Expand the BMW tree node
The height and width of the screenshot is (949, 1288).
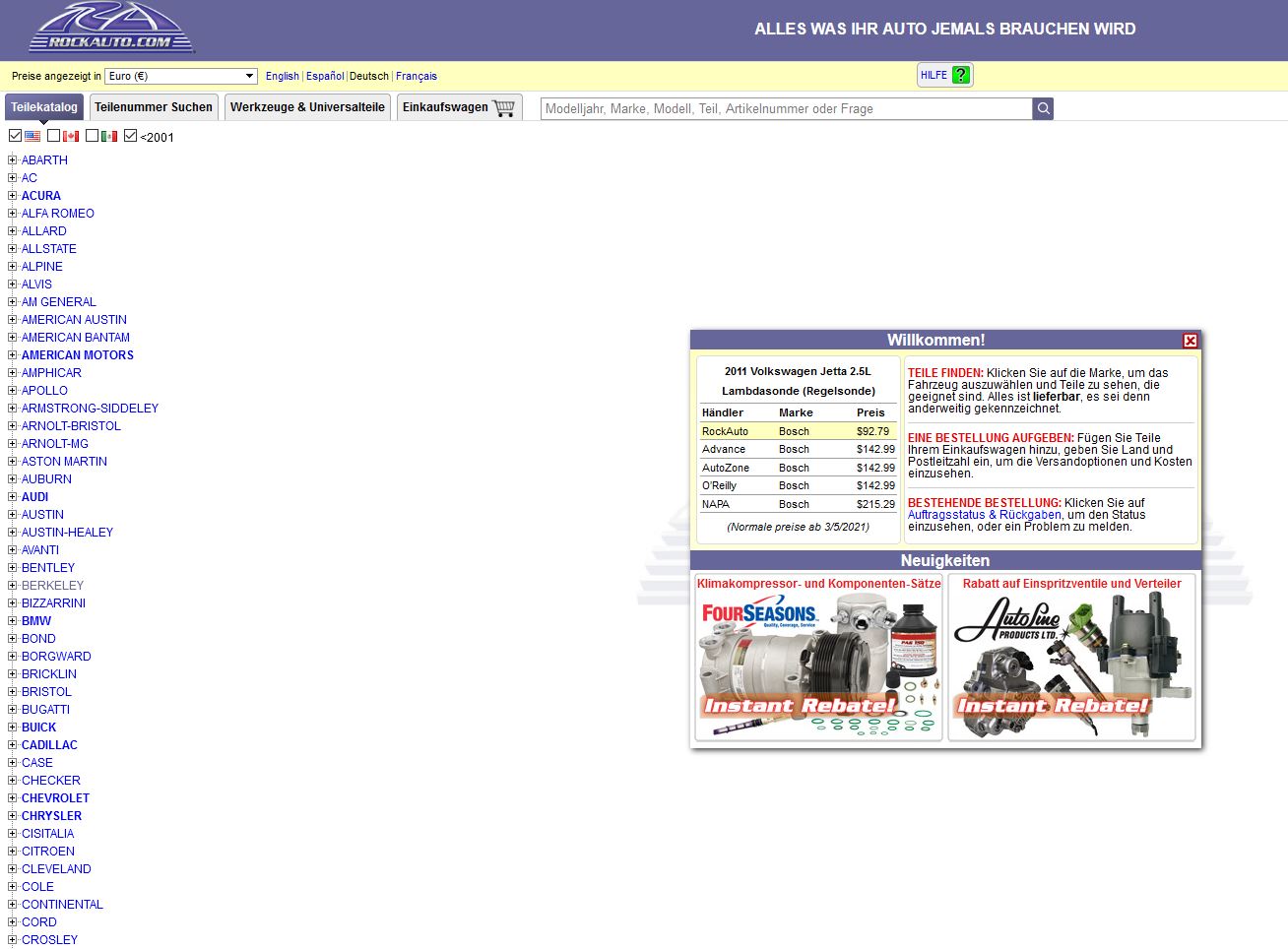click(x=13, y=620)
